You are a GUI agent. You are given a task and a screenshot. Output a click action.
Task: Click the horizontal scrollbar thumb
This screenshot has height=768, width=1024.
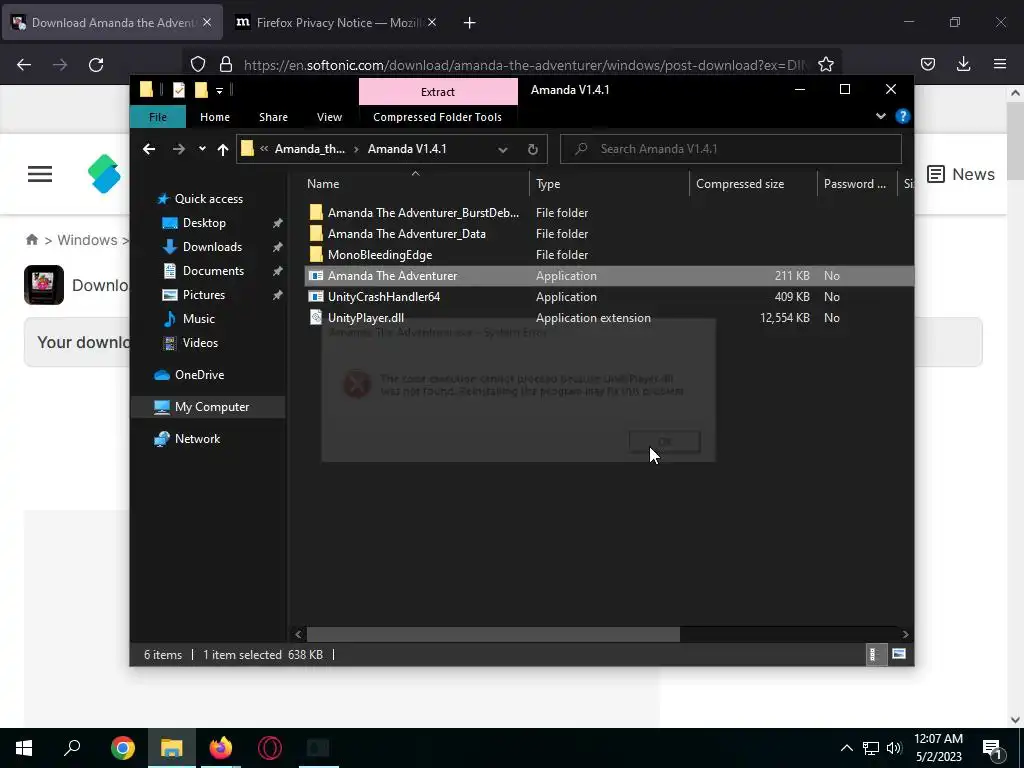[493, 634]
